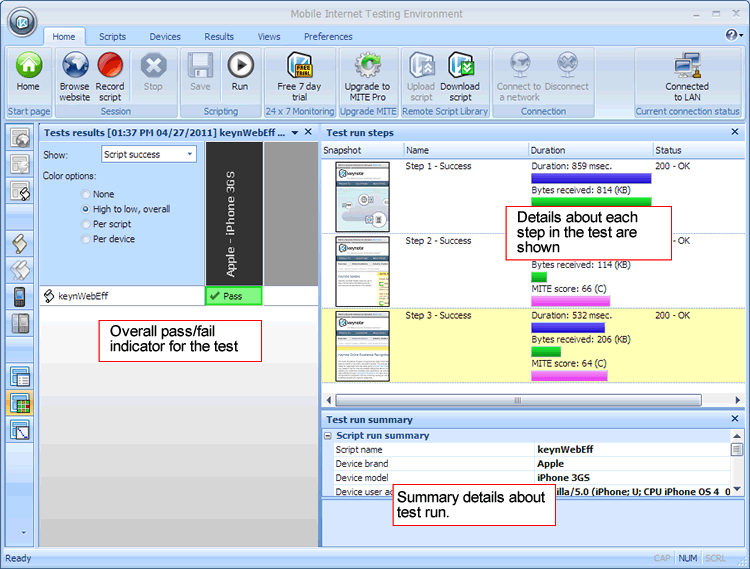The image size is (750, 569).
Task: Switch to the Views tab
Action: tap(269, 37)
